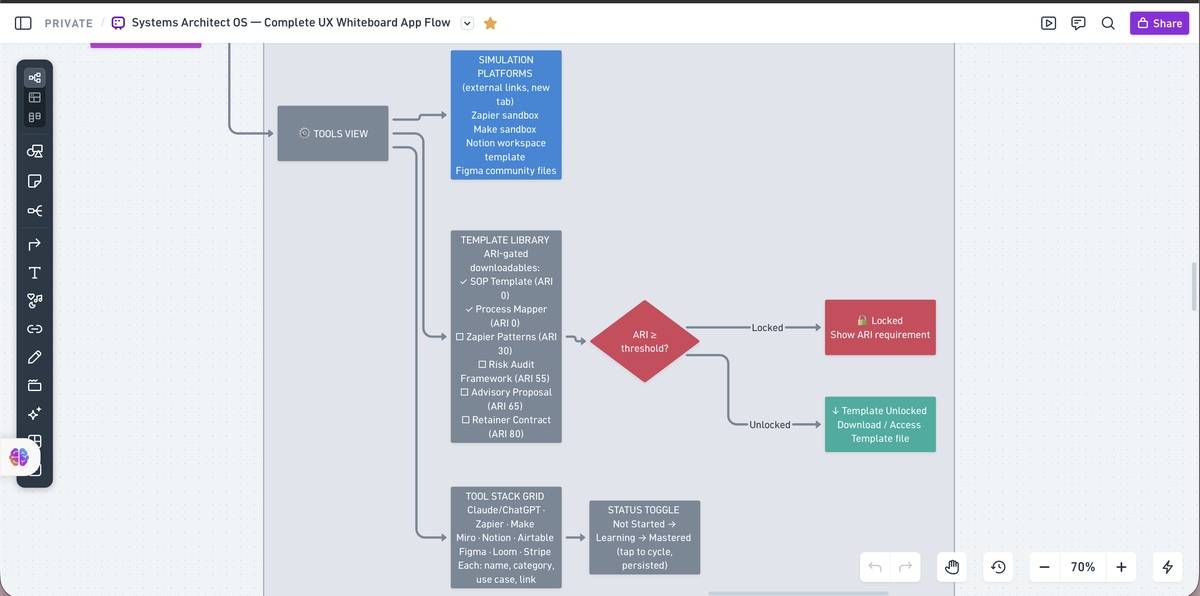This screenshot has width=1200, height=596.
Task: Open the AI sparkle generate tool
Action: 35,413
